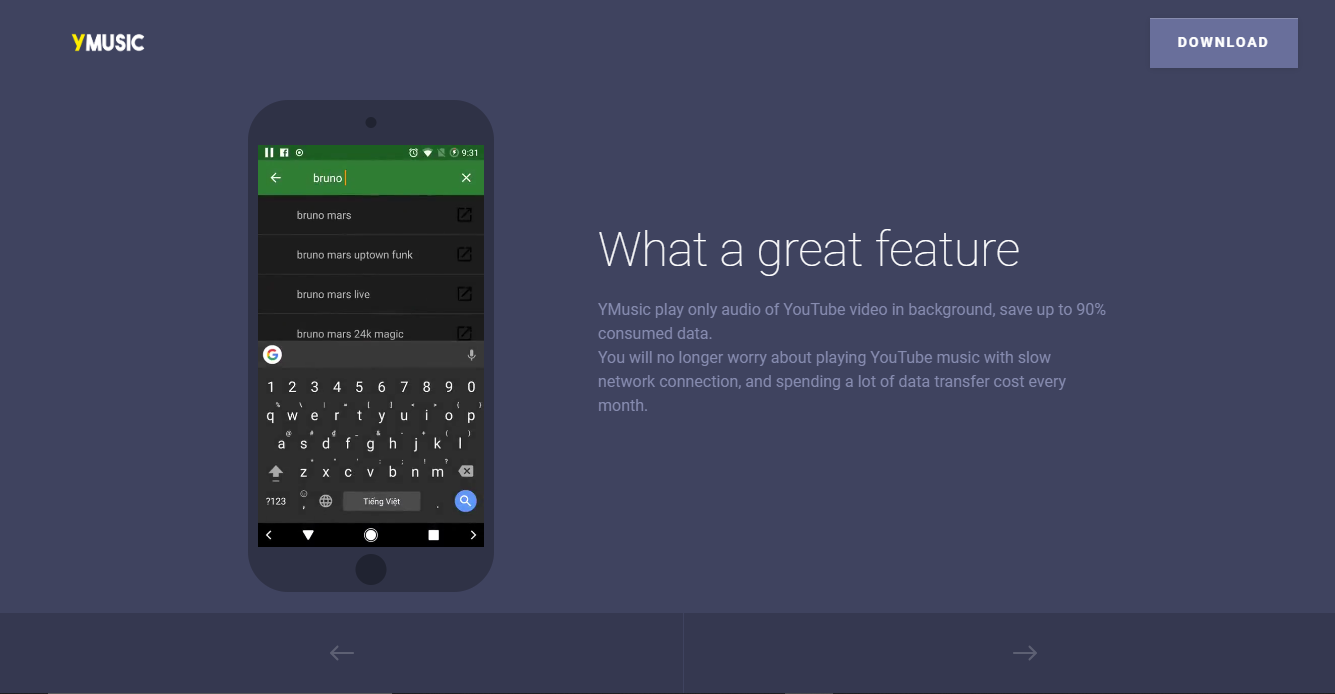1335x694 pixels.
Task: Tap the Android recents square button
Action: tap(433, 535)
